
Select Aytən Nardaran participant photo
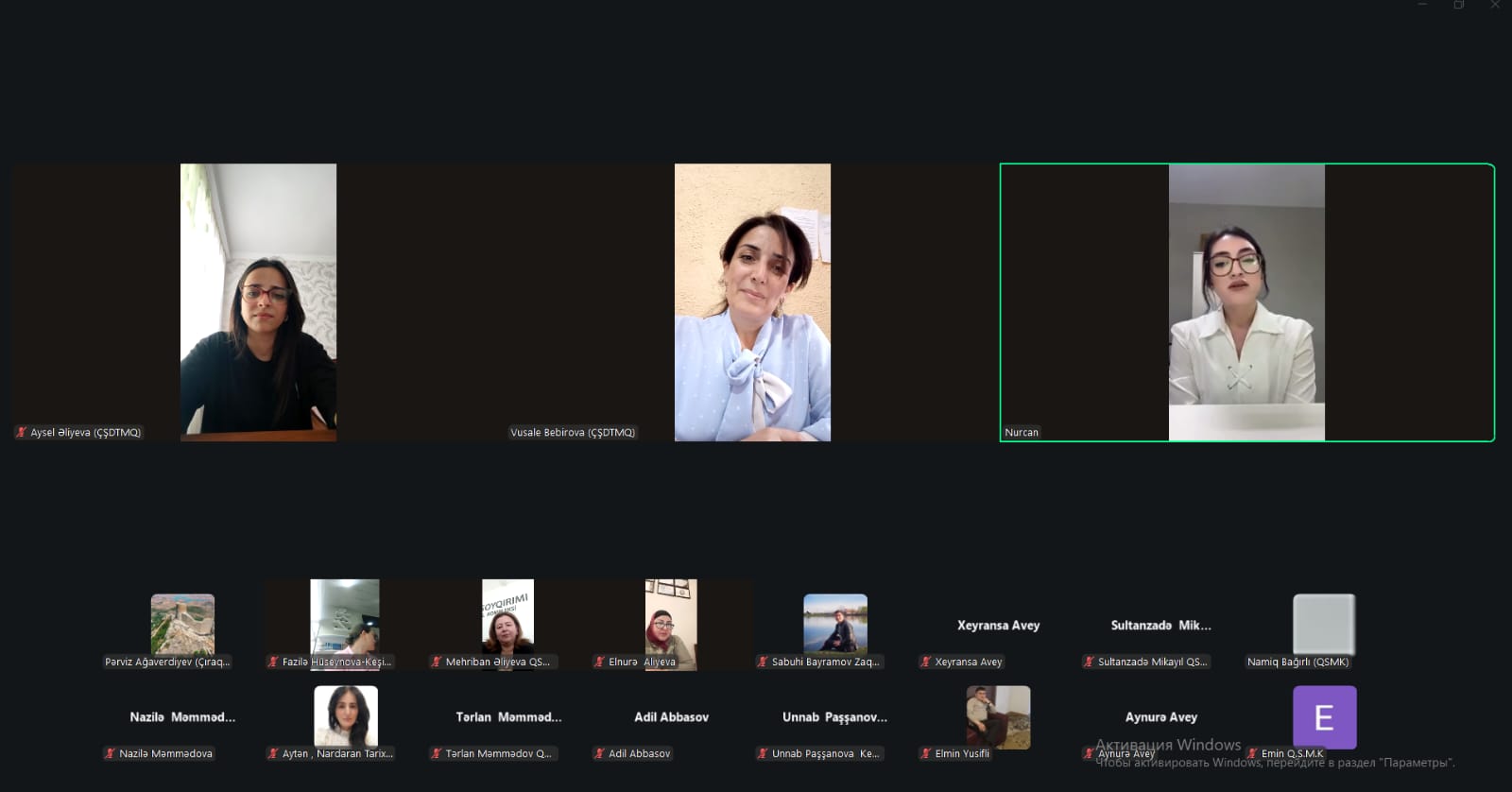tap(346, 716)
